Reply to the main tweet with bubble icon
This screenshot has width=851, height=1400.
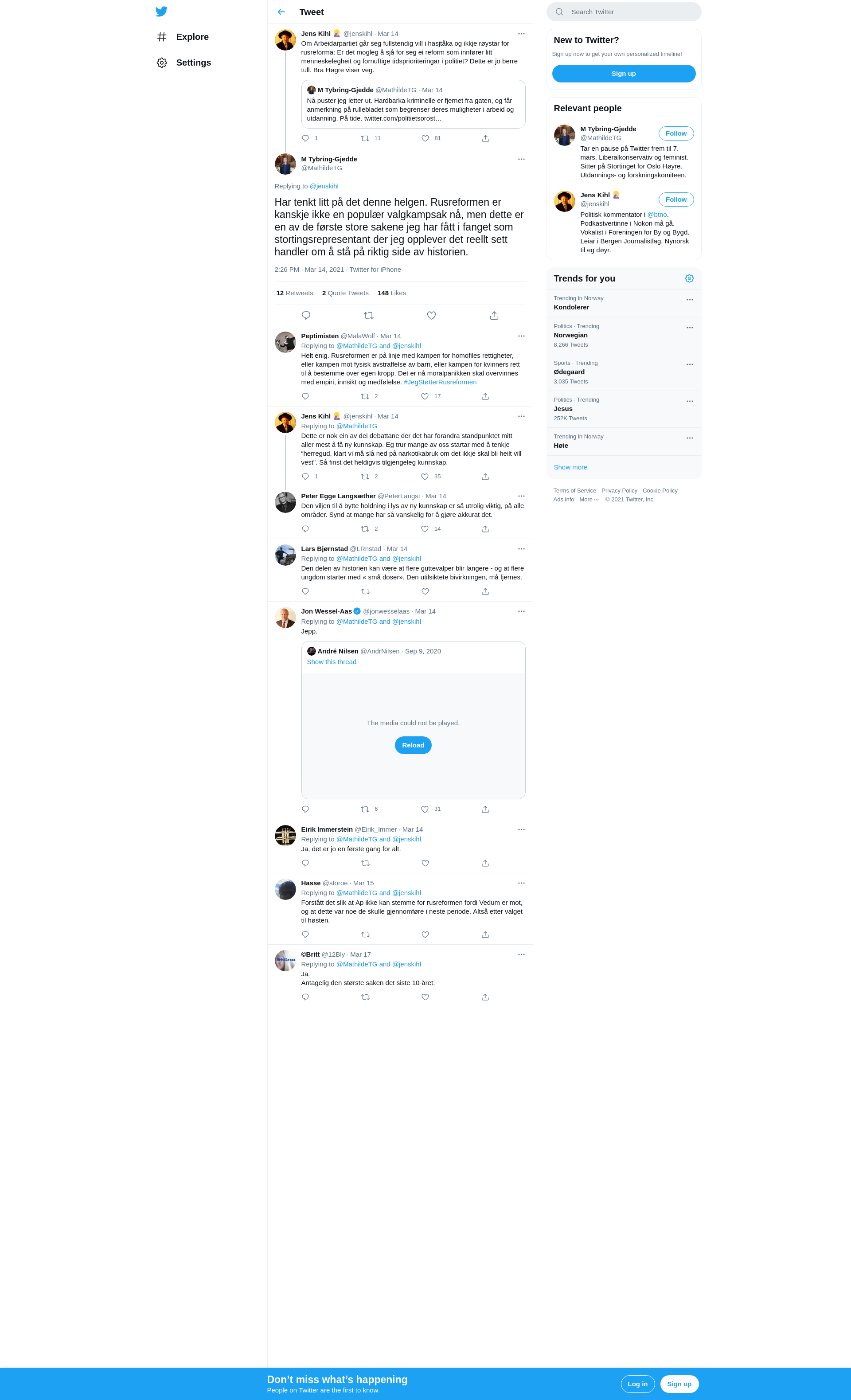click(x=306, y=315)
